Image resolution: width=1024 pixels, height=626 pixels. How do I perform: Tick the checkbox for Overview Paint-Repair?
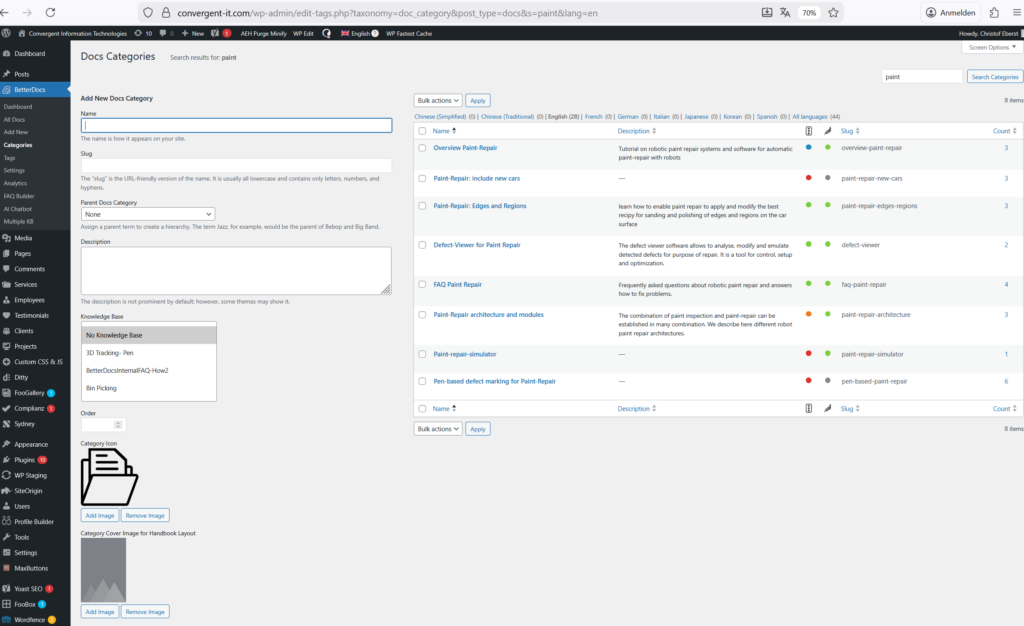(422, 148)
